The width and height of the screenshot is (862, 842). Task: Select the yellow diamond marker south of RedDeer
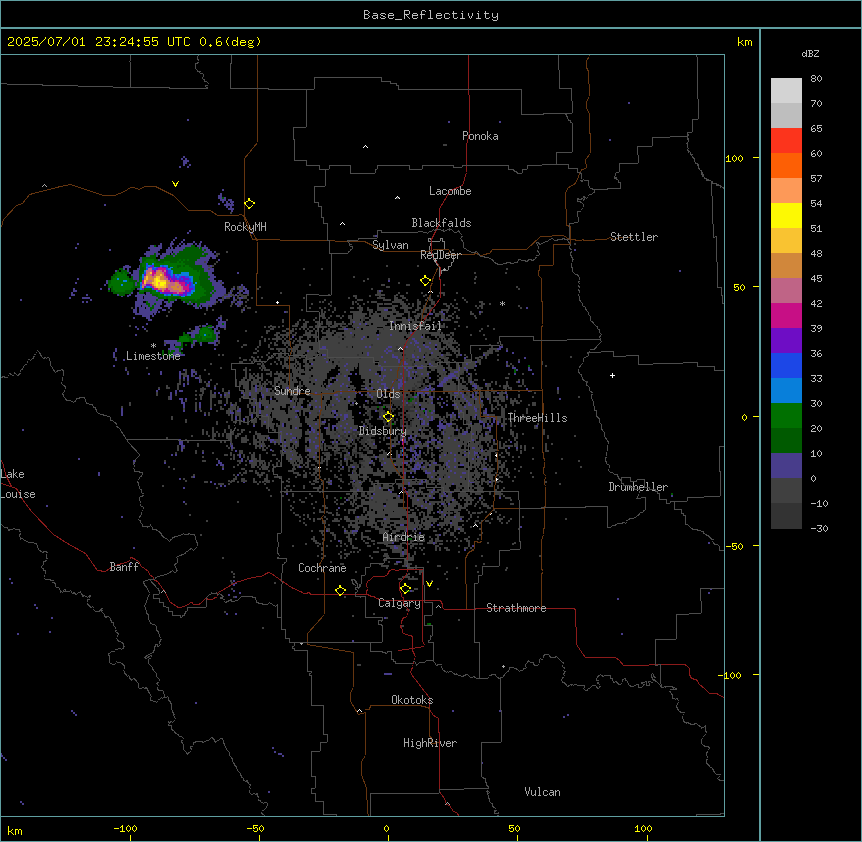coord(426,281)
